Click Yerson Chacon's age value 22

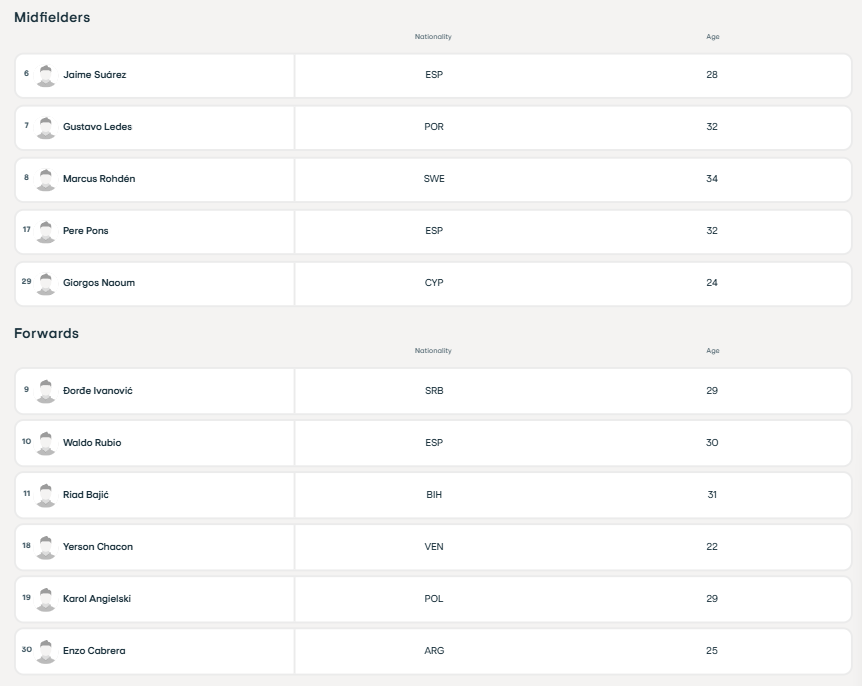pyautogui.click(x=712, y=547)
